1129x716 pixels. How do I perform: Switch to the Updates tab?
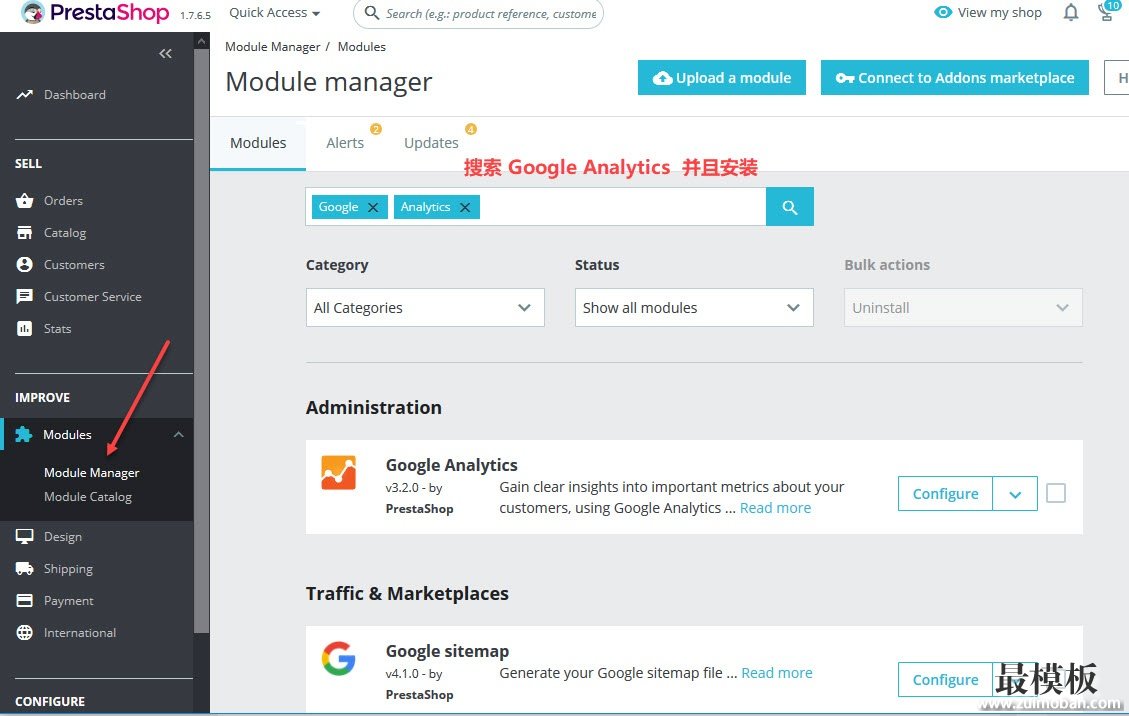(431, 143)
